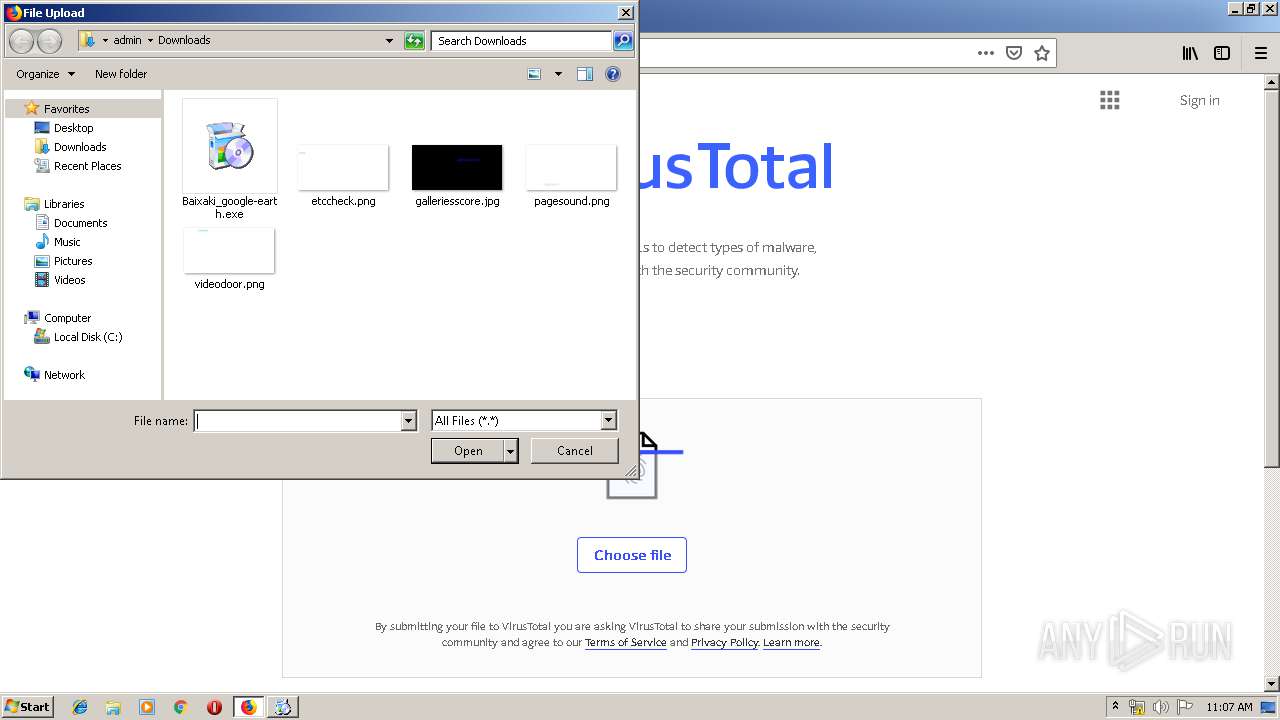The height and width of the screenshot is (720, 1280).
Task: Open volume control in system tray
Action: (1159, 707)
